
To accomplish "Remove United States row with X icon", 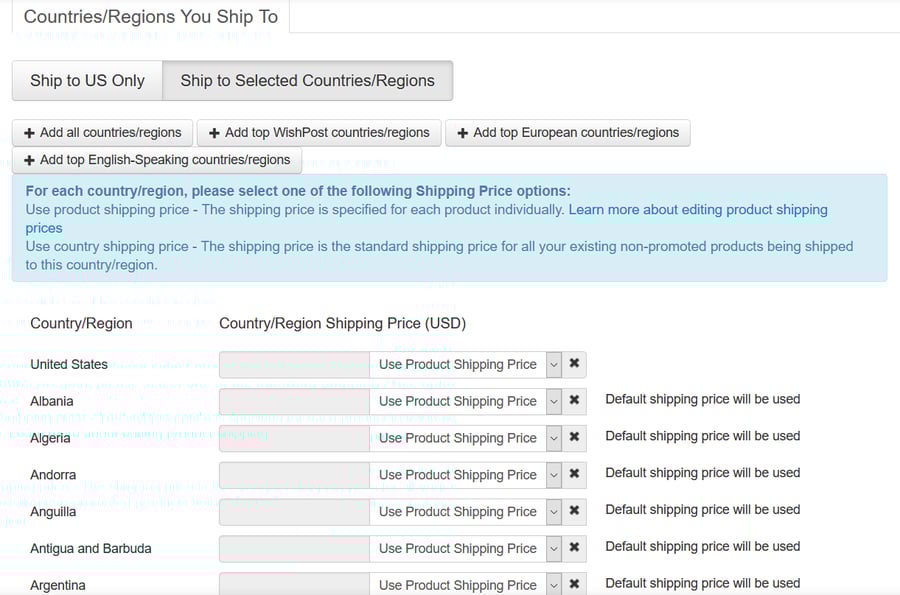I will [x=574, y=364].
